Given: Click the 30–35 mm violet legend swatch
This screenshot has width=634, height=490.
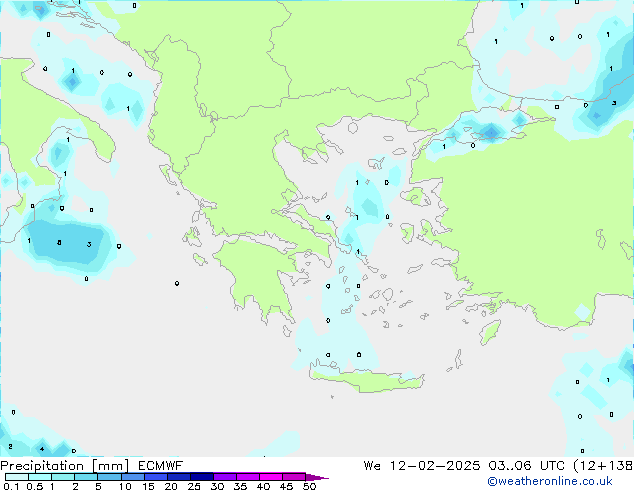Looking at the screenshot, I should coord(224,477).
